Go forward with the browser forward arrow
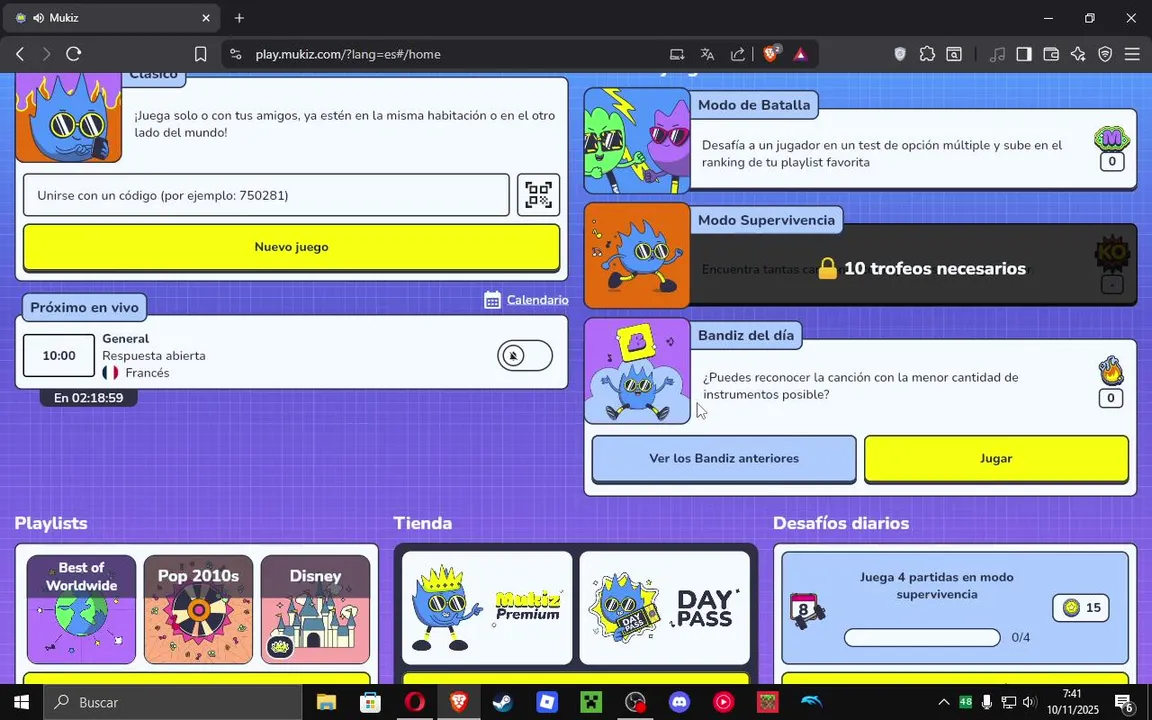Viewport: 1152px width, 720px height. point(46,54)
